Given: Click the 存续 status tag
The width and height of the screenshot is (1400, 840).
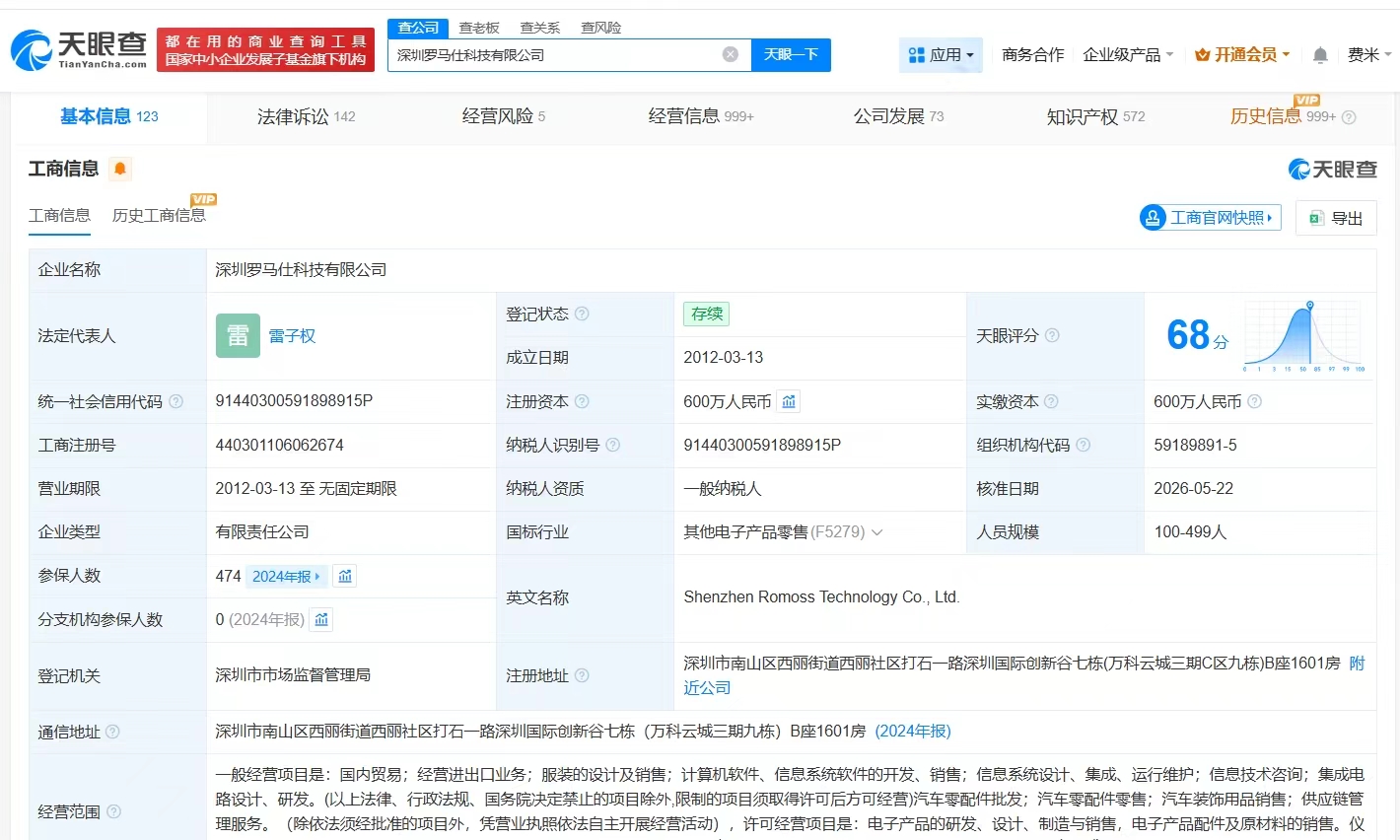Looking at the screenshot, I should (707, 314).
